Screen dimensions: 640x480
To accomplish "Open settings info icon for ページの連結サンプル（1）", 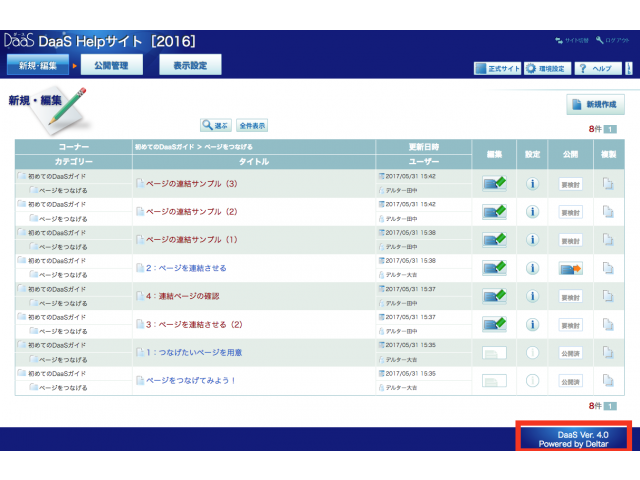I will 532,240.
